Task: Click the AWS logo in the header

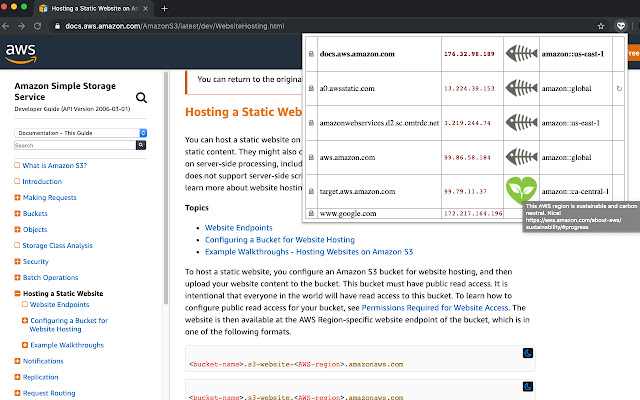Action: (x=21, y=53)
